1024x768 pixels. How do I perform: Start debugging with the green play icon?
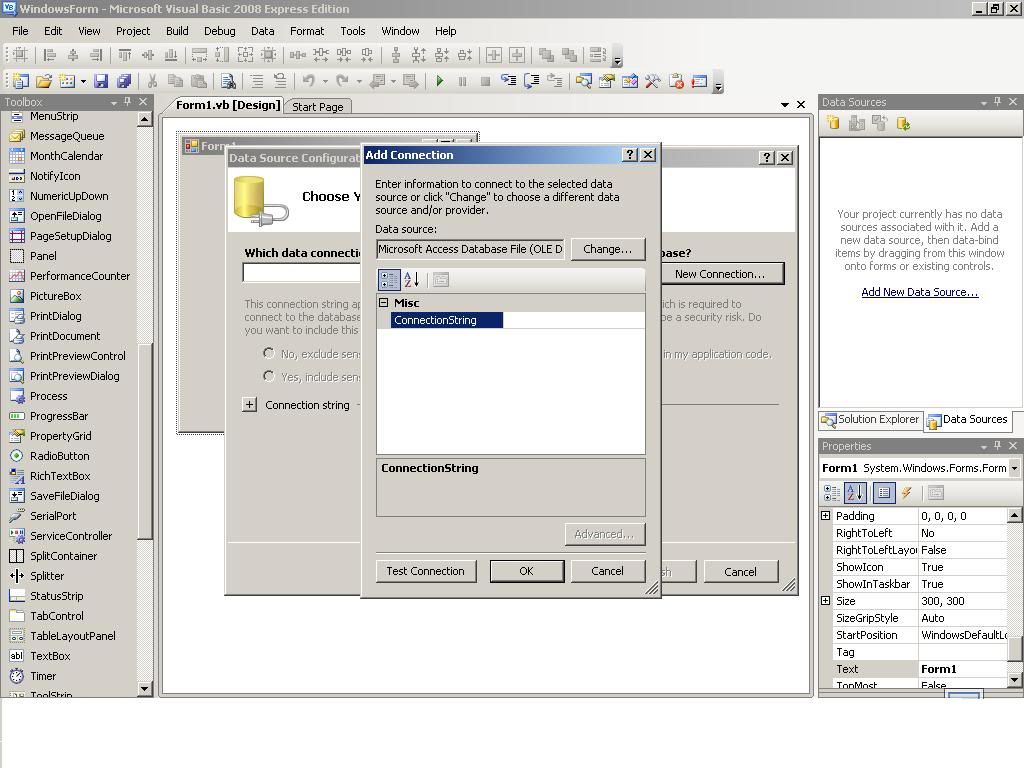[x=440, y=81]
